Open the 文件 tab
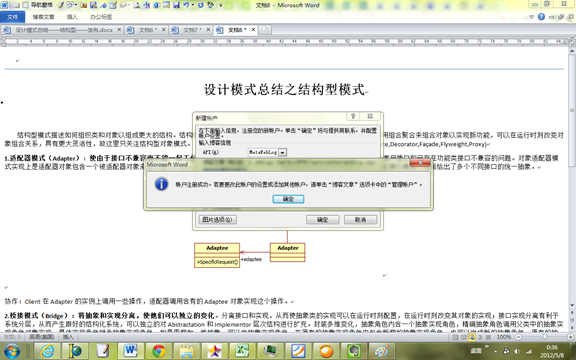Viewport: 576px width, 360px height. click(12, 17)
